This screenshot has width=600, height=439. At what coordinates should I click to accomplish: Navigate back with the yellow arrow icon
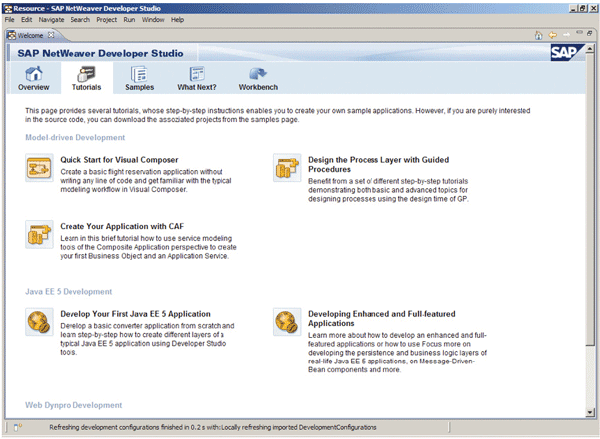tap(553, 34)
